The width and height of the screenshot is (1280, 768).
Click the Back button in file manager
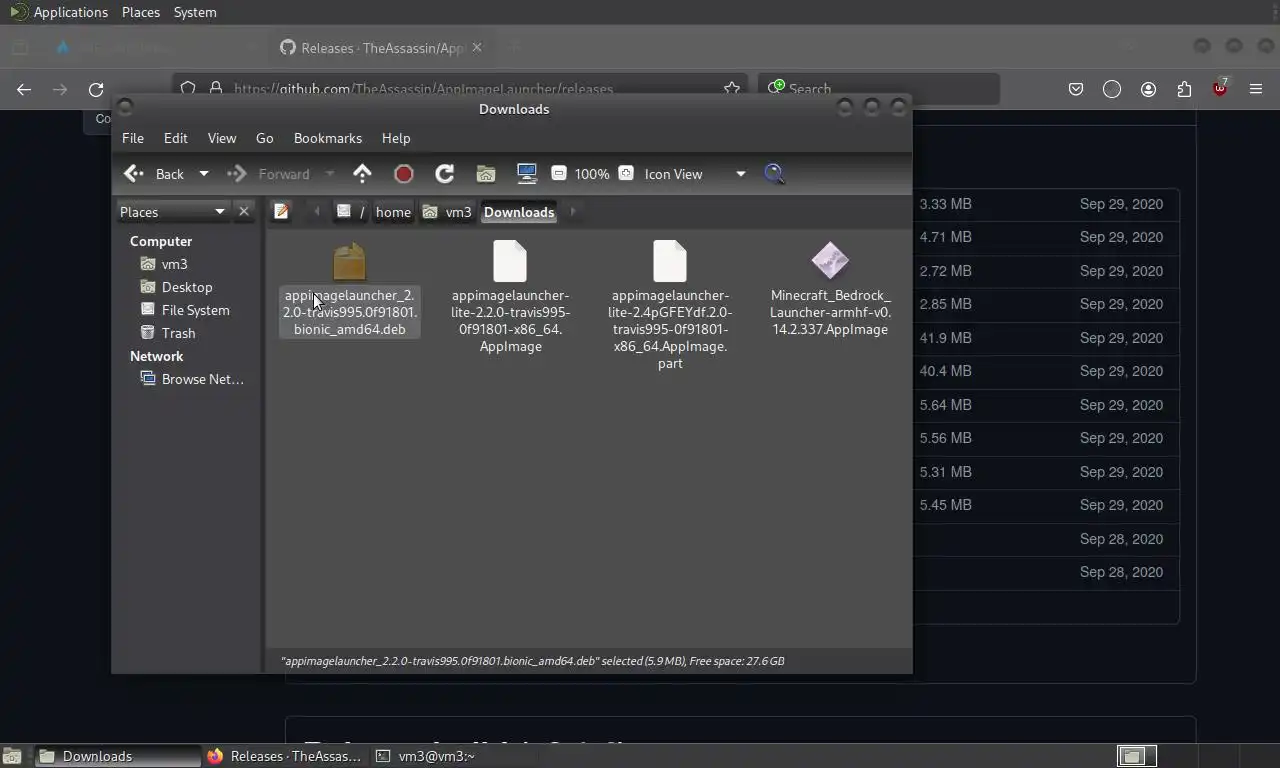point(155,174)
